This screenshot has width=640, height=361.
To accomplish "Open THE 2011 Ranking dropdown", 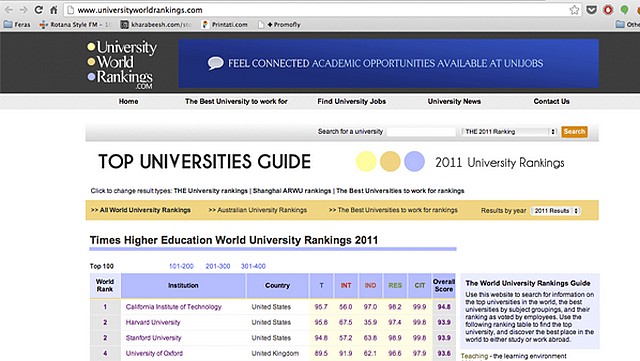I will [509, 131].
